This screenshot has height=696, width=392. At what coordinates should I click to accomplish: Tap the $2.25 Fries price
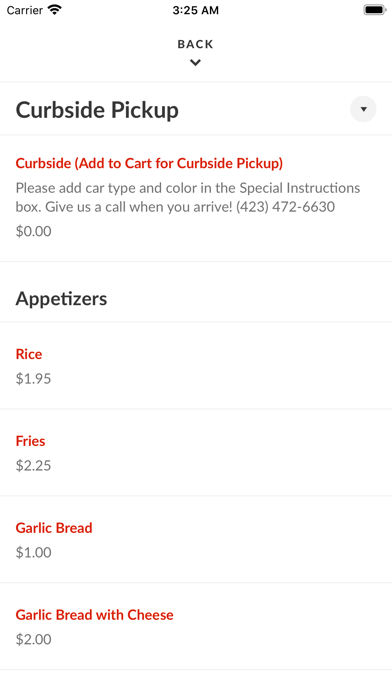click(33, 466)
